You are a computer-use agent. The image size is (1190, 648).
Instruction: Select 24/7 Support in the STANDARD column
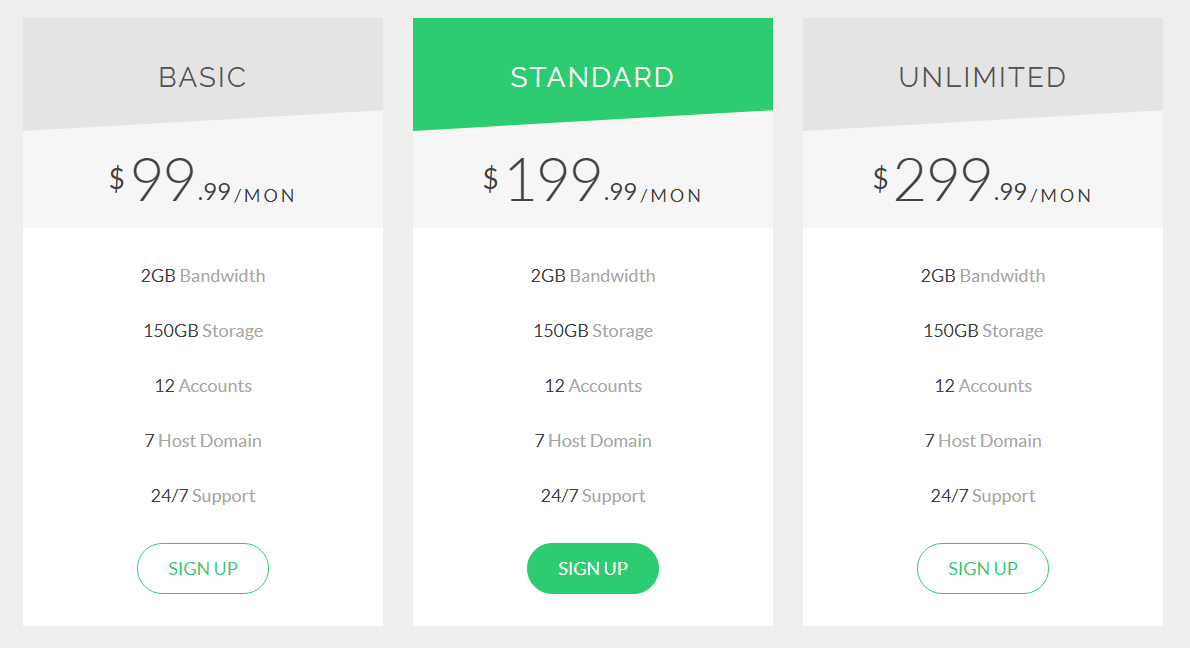click(592, 495)
